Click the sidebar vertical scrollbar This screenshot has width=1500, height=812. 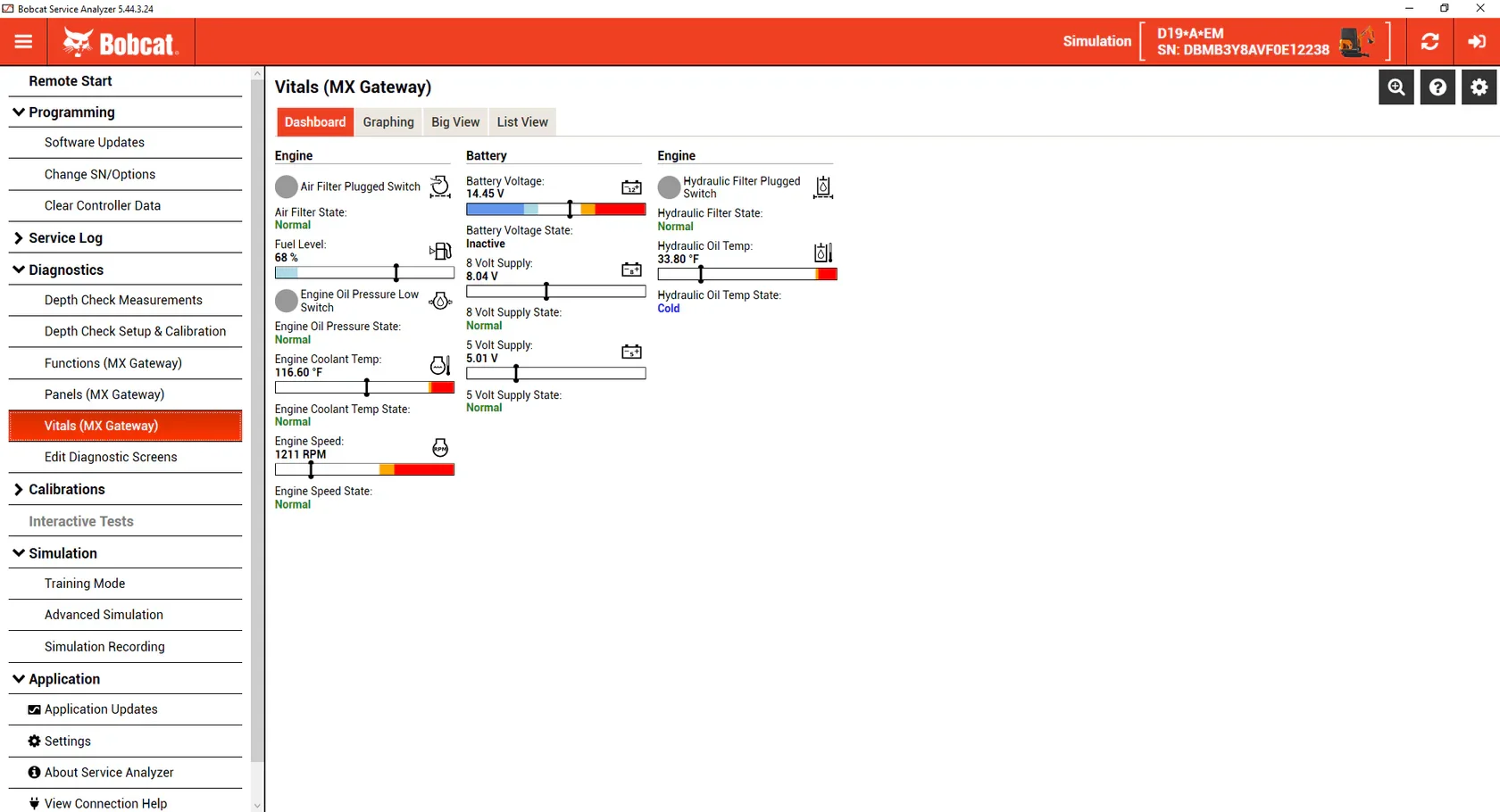257,419
